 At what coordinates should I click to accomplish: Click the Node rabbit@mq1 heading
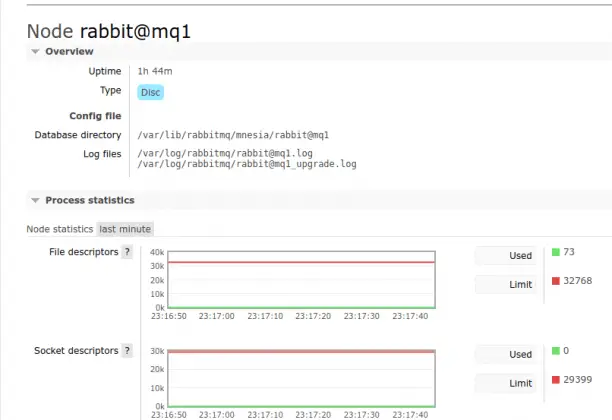(x=108, y=31)
